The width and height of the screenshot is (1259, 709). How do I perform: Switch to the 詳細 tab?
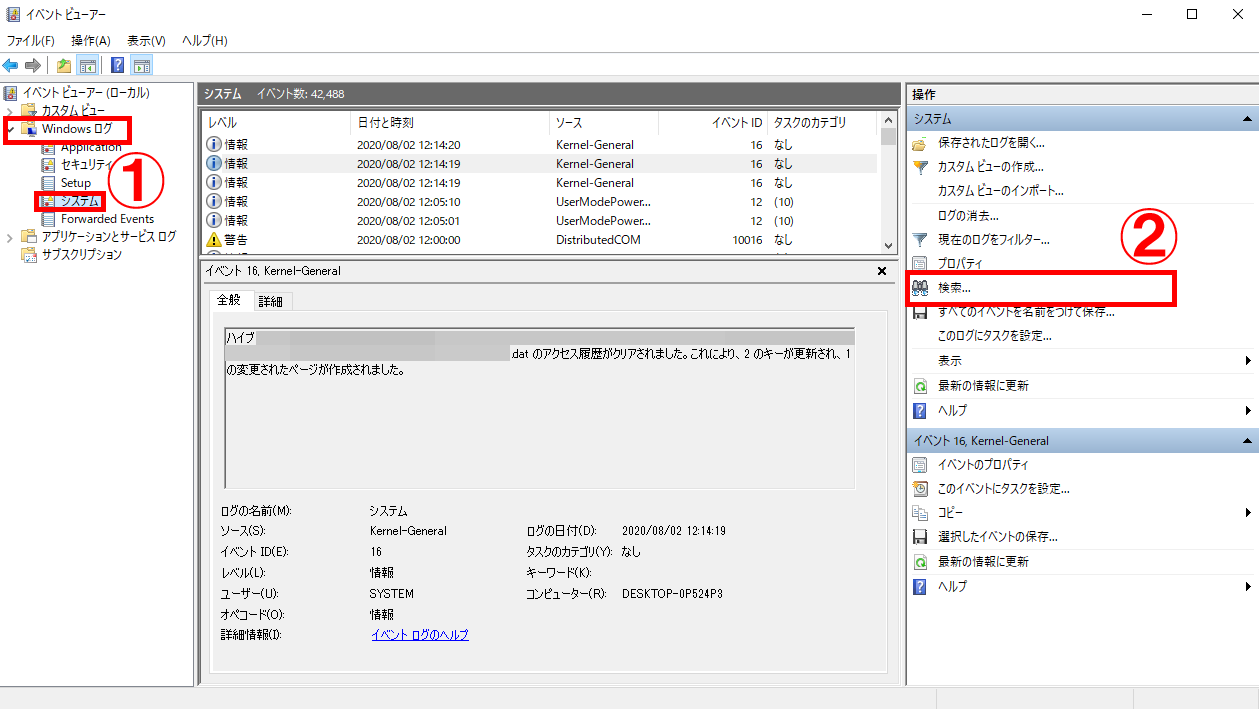click(270, 301)
